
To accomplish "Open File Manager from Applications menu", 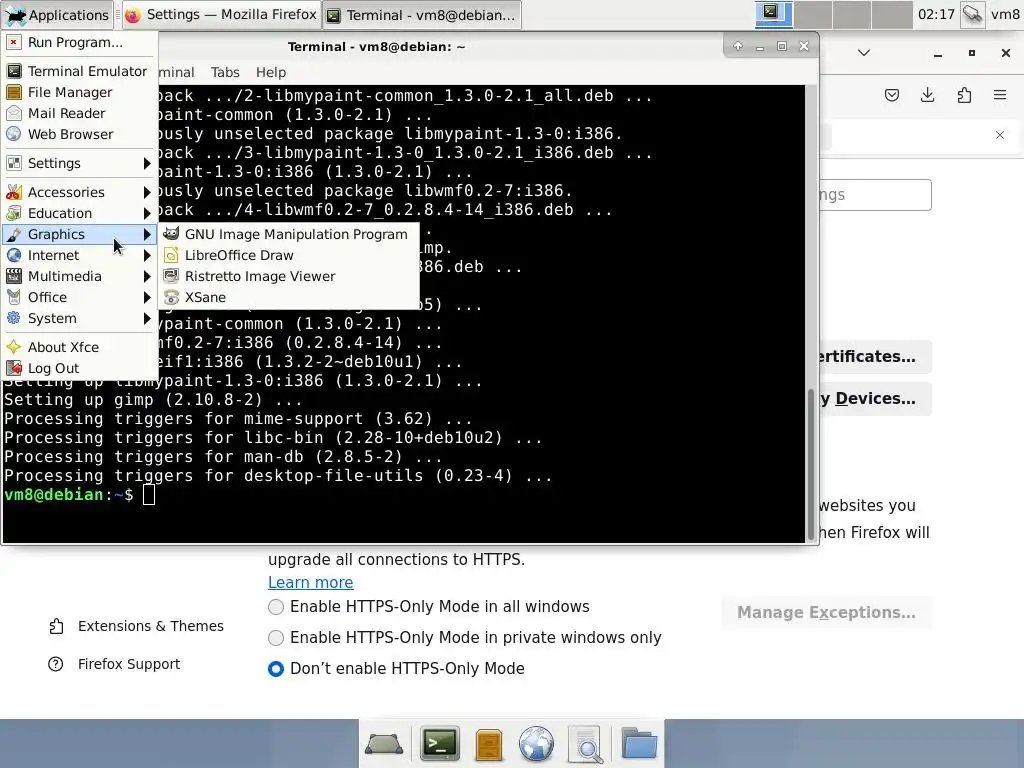I will pyautogui.click(x=79, y=92).
